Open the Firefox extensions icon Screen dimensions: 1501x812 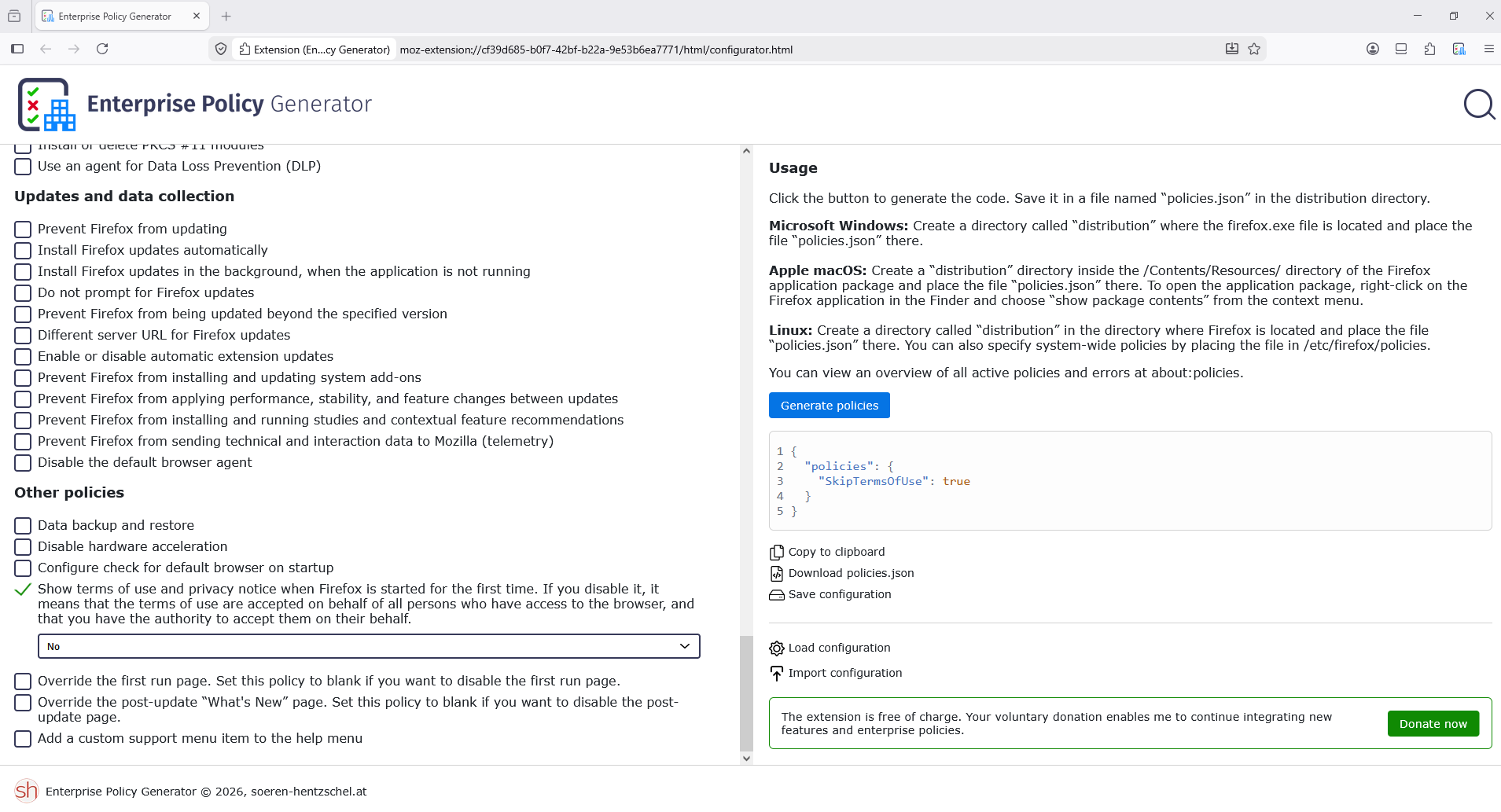(1429, 49)
